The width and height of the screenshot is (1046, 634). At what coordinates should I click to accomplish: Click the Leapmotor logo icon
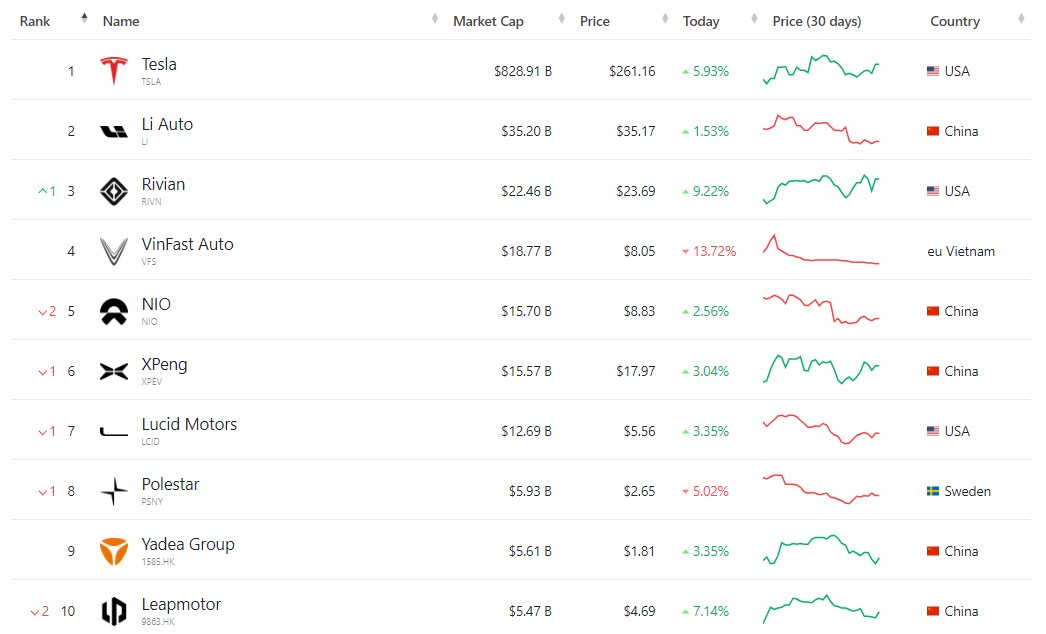point(114,611)
